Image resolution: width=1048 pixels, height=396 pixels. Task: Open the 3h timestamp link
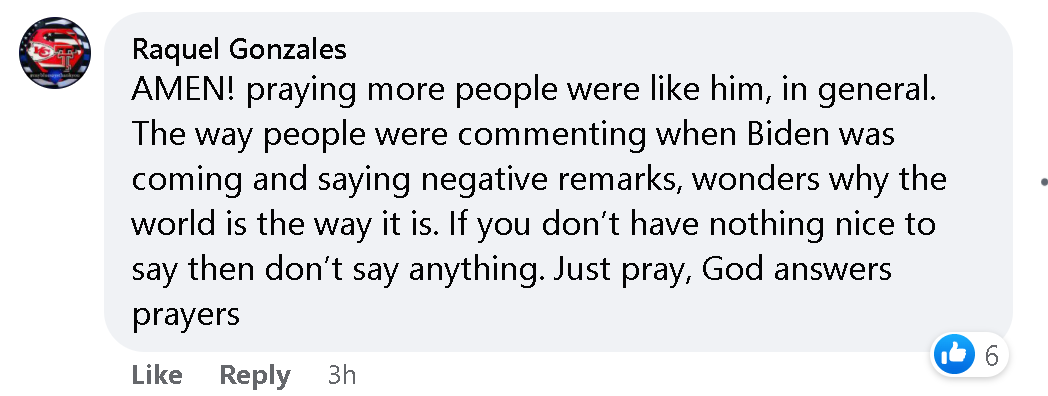342,375
